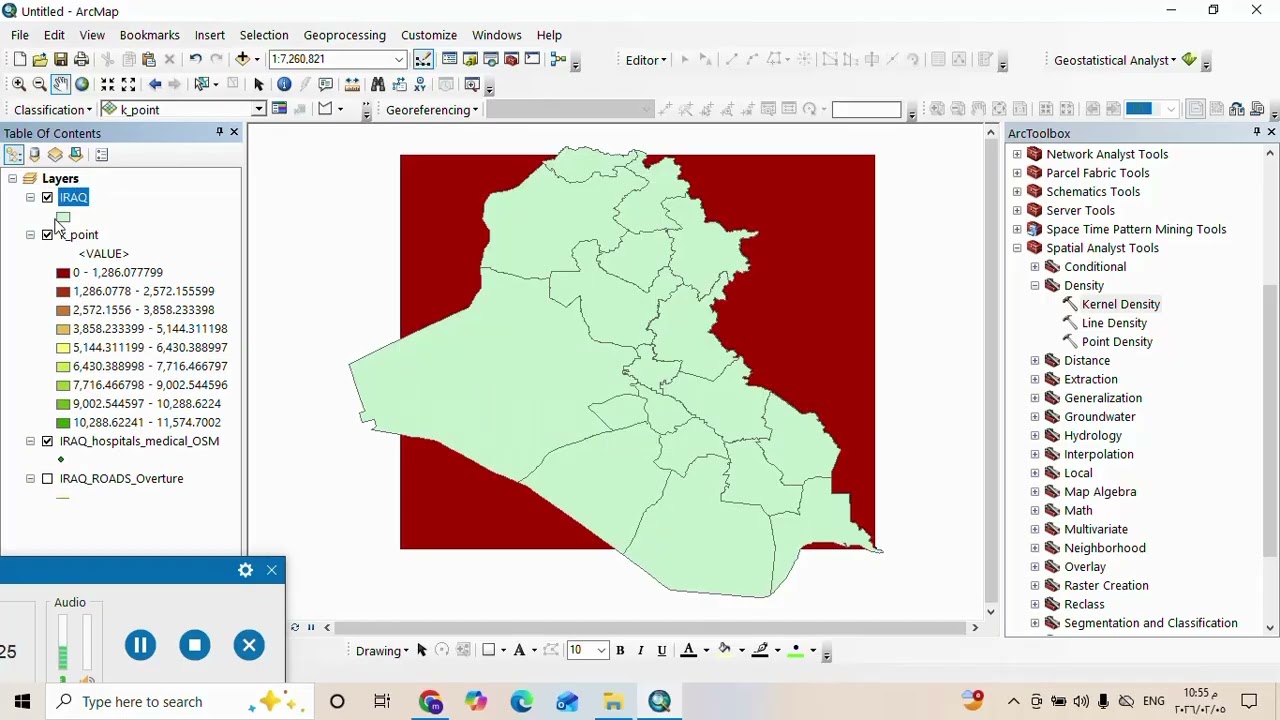This screenshot has width=1280, height=720.
Task: Select the Select Elements arrow tool
Action: pyautogui.click(x=259, y=85)
